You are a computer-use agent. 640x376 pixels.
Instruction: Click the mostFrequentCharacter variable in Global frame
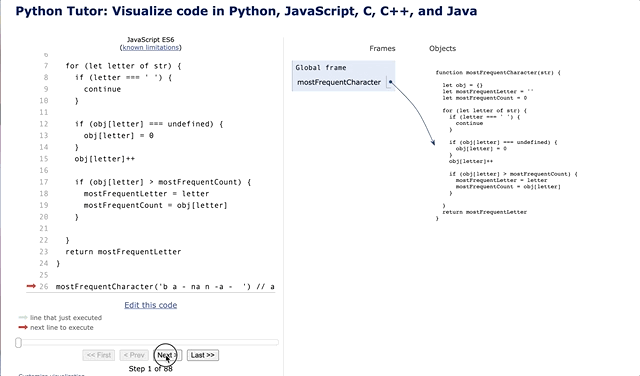(339, 82)
